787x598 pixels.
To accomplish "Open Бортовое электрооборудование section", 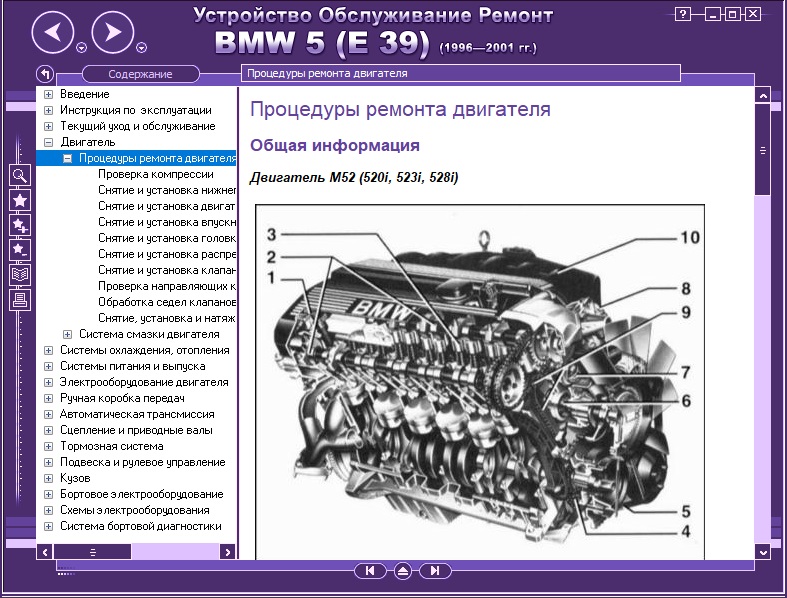I will coord(142,495).
